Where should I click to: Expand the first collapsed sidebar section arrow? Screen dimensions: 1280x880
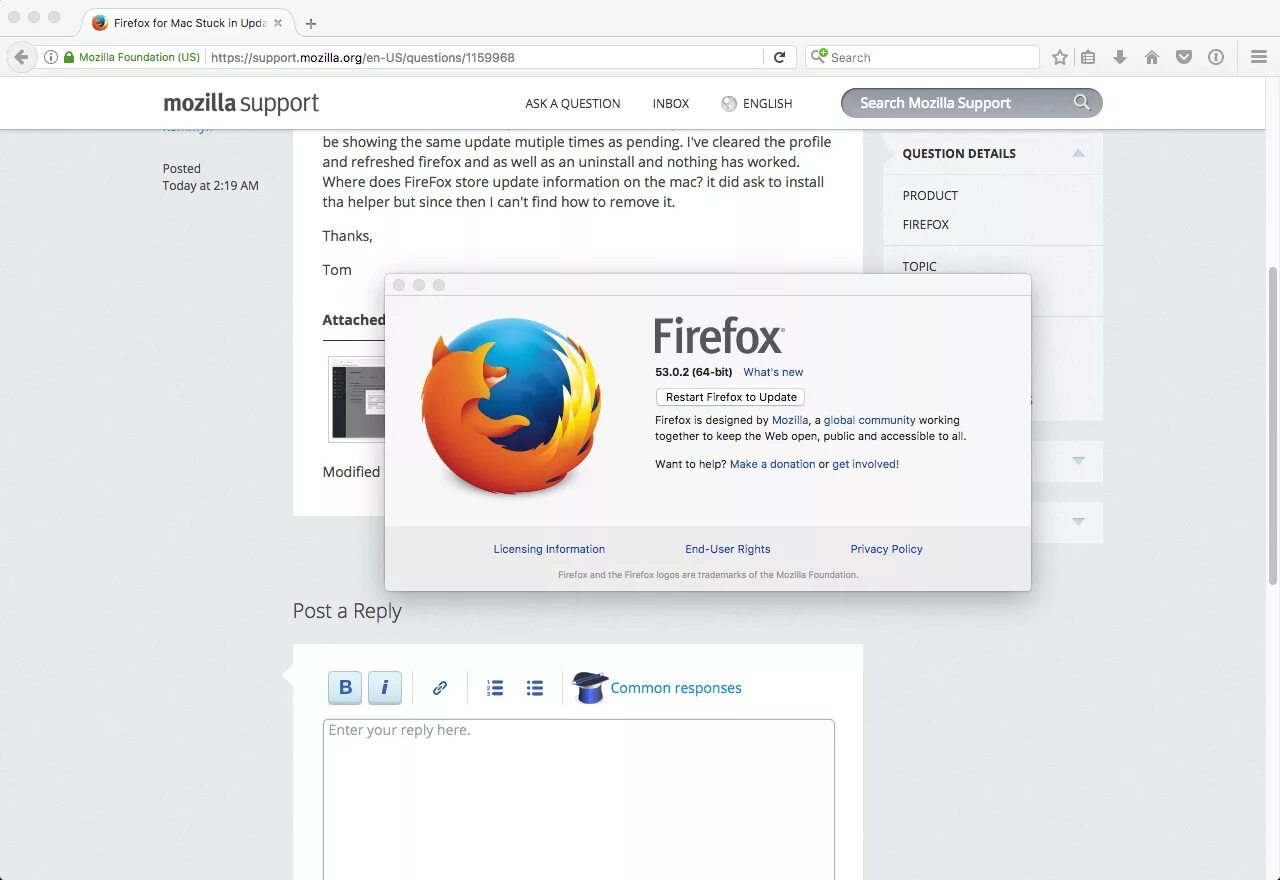1078,461
